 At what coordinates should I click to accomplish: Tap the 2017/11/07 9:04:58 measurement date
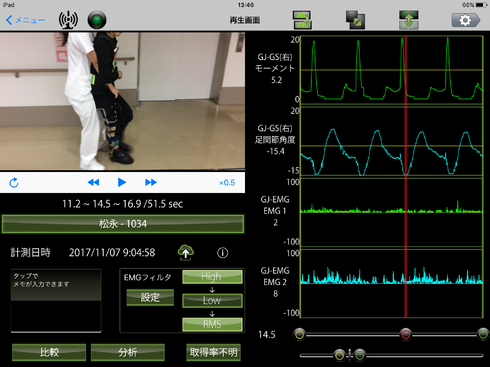pyautogui.click(x=112, y=253)
